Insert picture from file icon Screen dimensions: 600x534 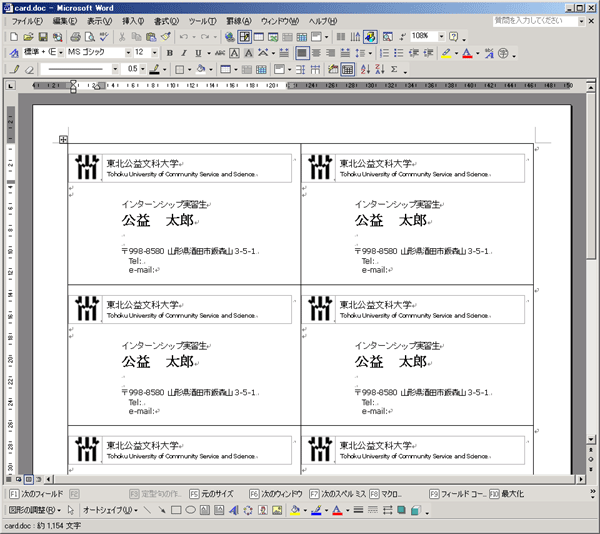point(277,510)
